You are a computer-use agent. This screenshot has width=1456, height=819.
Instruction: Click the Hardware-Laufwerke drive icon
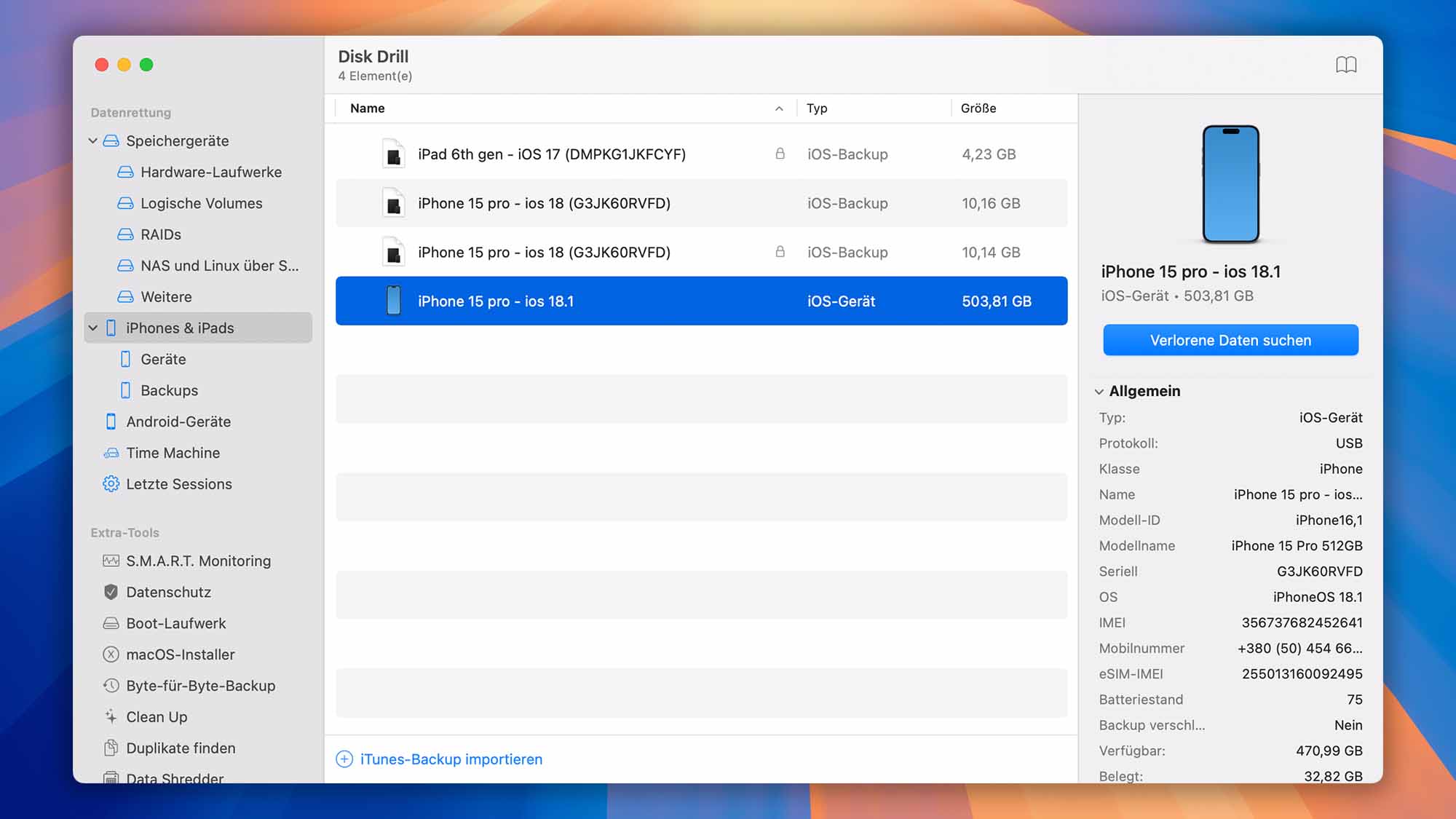pyautogui.click(x=125, y=172)
